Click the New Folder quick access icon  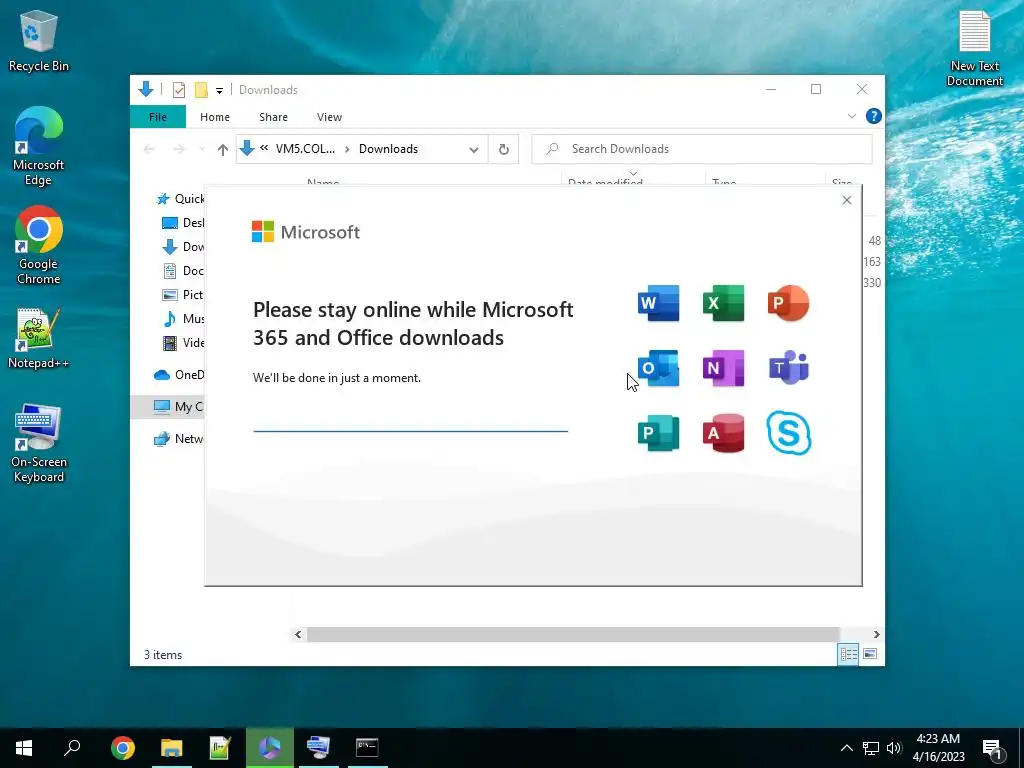click(x=201, y=90)
